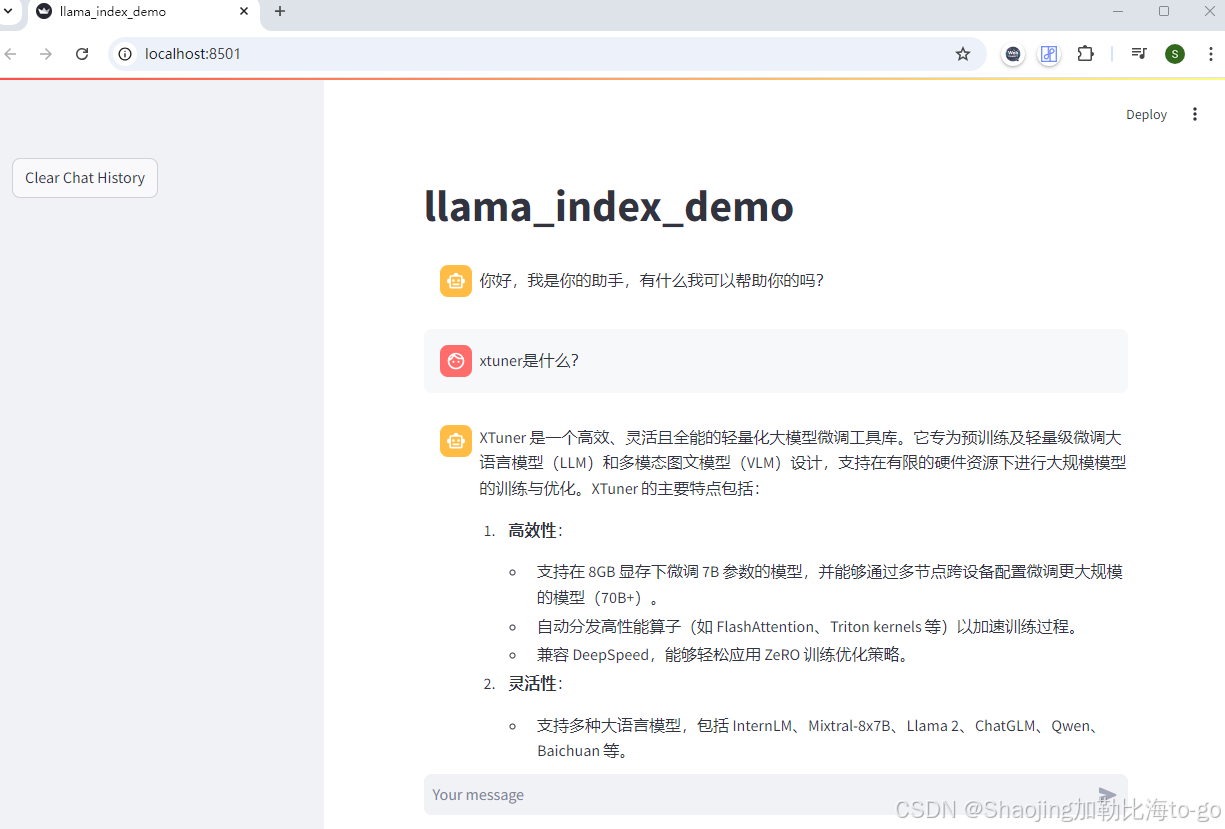Viewport: 1225px width, 829px height.
Task: Click the blue pinned extension icon
Action: (x=1048, y=54)
